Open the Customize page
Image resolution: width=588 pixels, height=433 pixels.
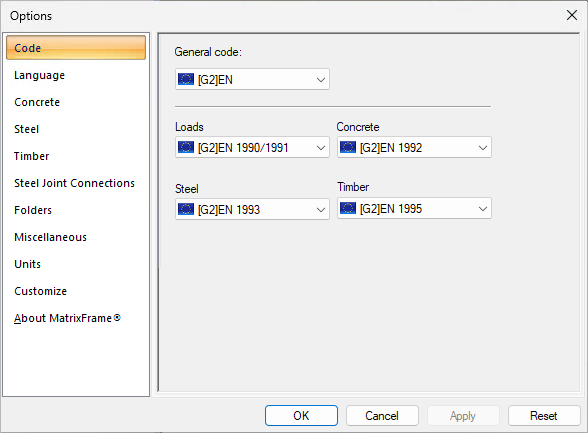[x=40, y=291]
